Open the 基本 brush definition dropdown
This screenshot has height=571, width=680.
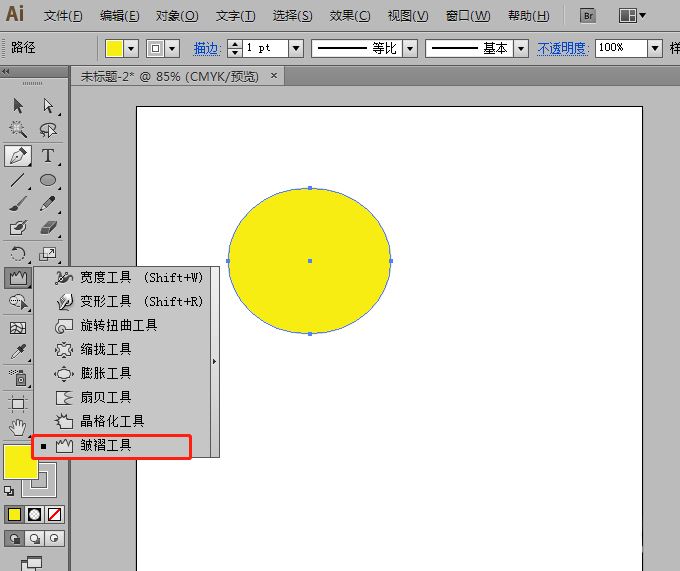coord(521,48)
